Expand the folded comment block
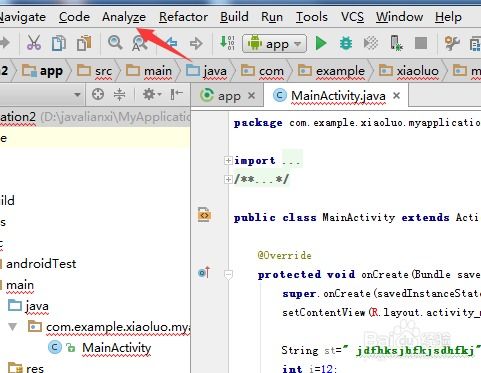 228,180
